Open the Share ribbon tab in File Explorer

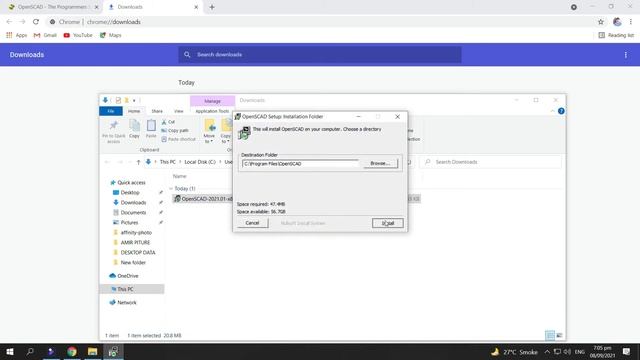pyautogui.click(x=157, y=111)
